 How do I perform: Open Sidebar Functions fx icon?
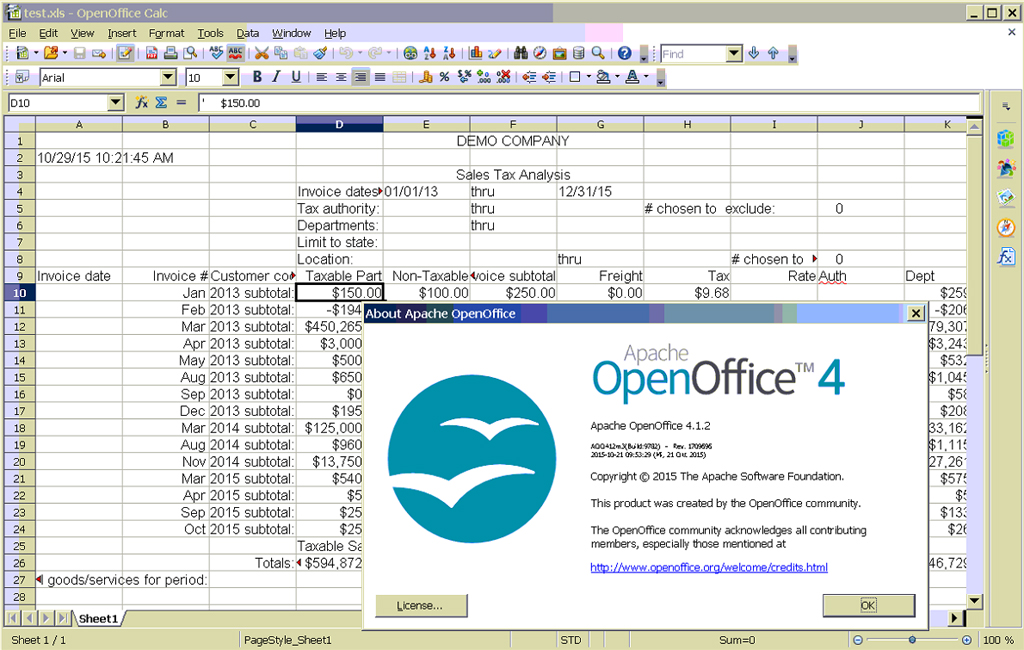1006,256
